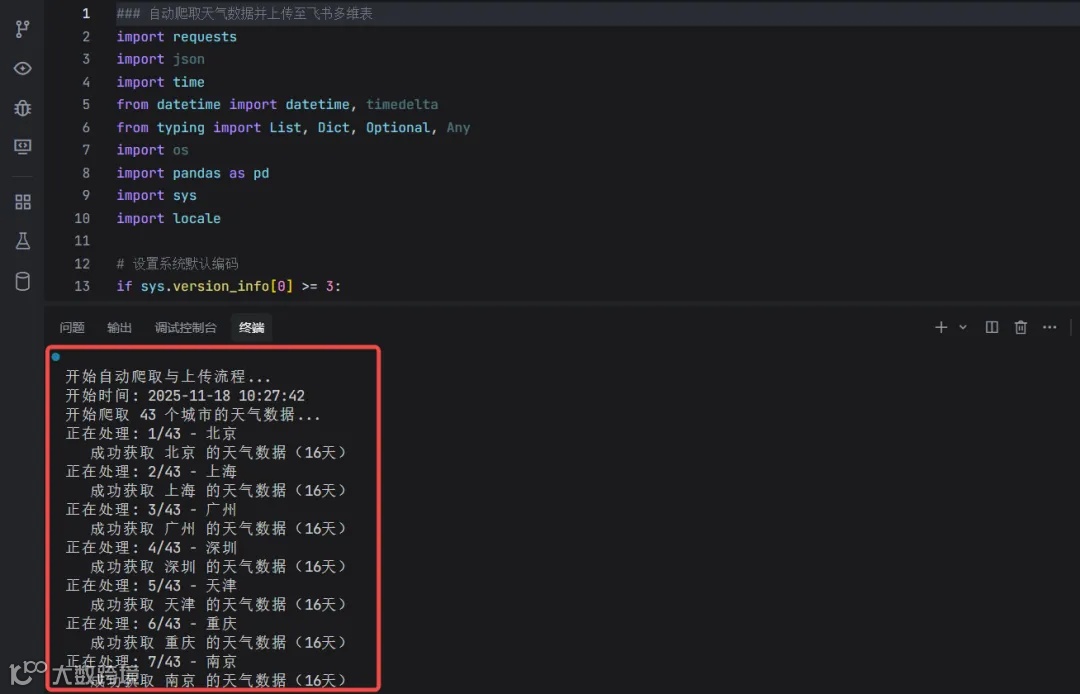1080x694 pixels.
Task: Click the line 'import locale'
Action: (169, 218)
